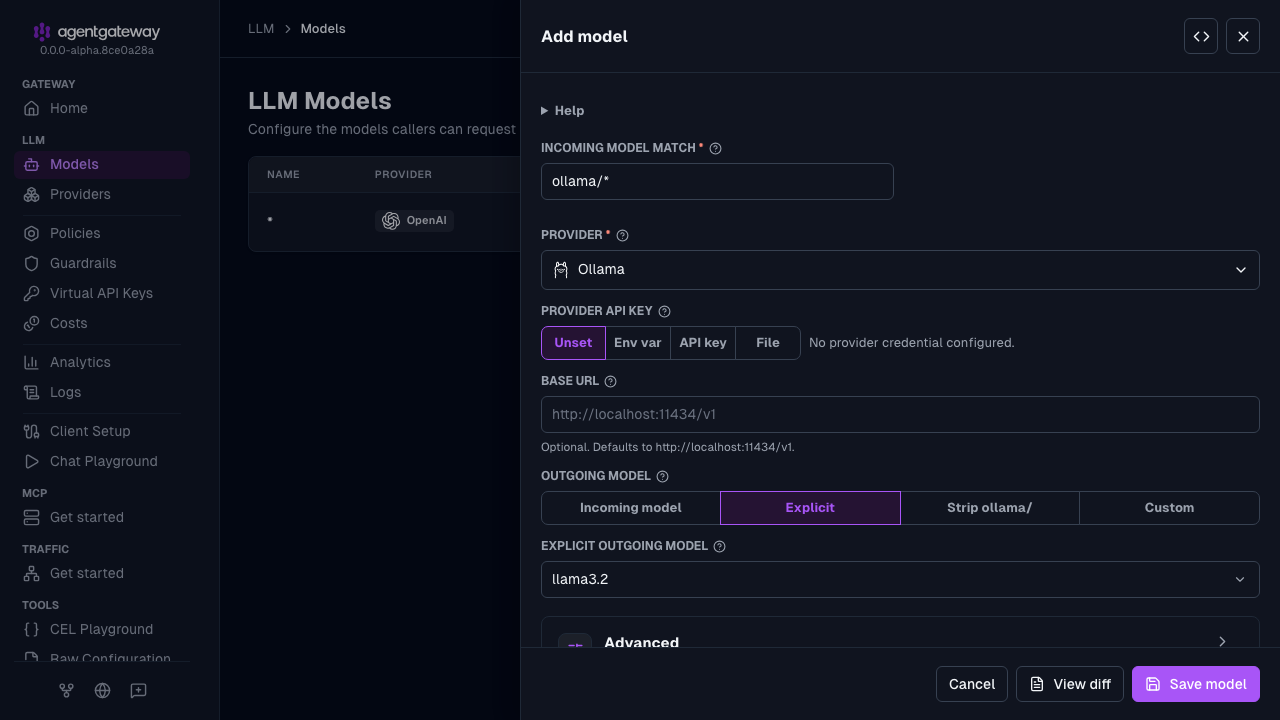The width and height of the screenshot is (1280, 720).
Task: Click the Base URL input field
Action: click(900, 414)
